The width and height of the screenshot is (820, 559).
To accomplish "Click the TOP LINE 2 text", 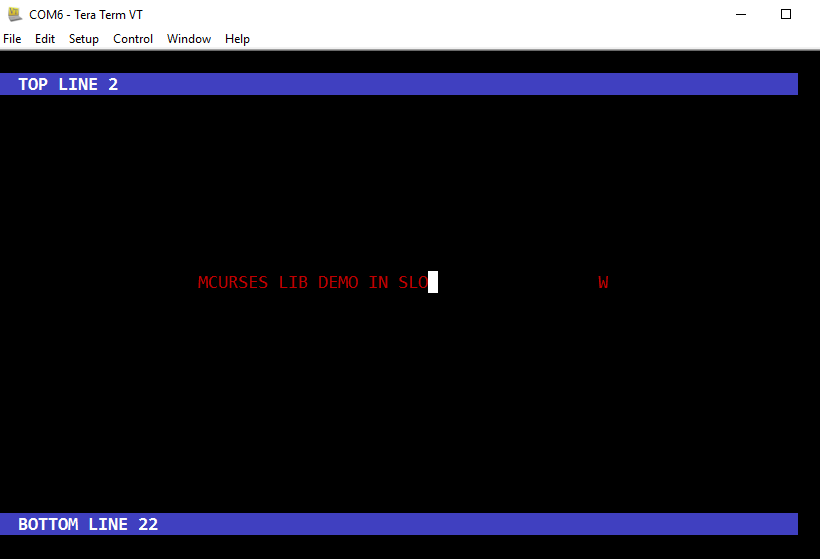I will click(68, 84).
